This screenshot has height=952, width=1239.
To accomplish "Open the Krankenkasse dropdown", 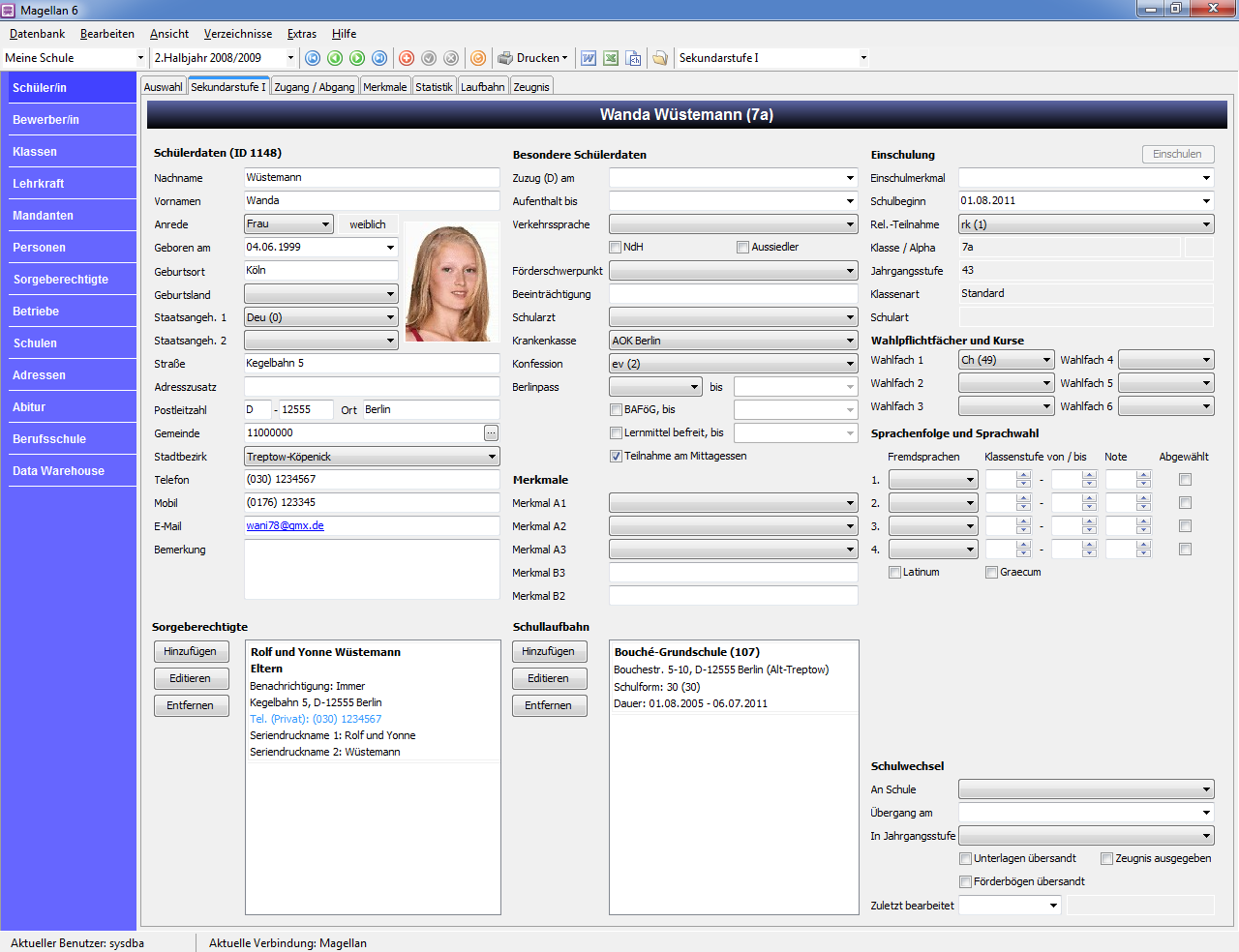I will coord(850,341).
